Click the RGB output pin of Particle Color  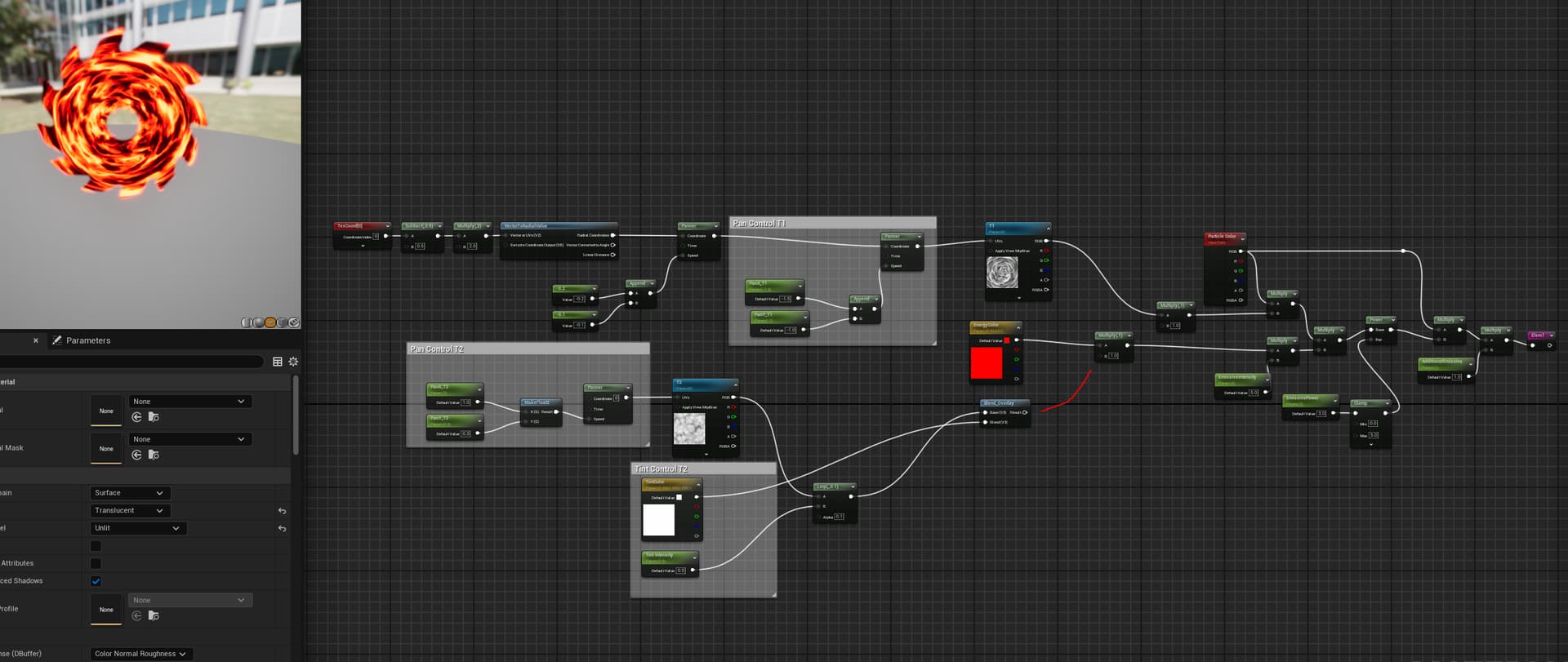pyautogui.click(x=1241, y=251)
